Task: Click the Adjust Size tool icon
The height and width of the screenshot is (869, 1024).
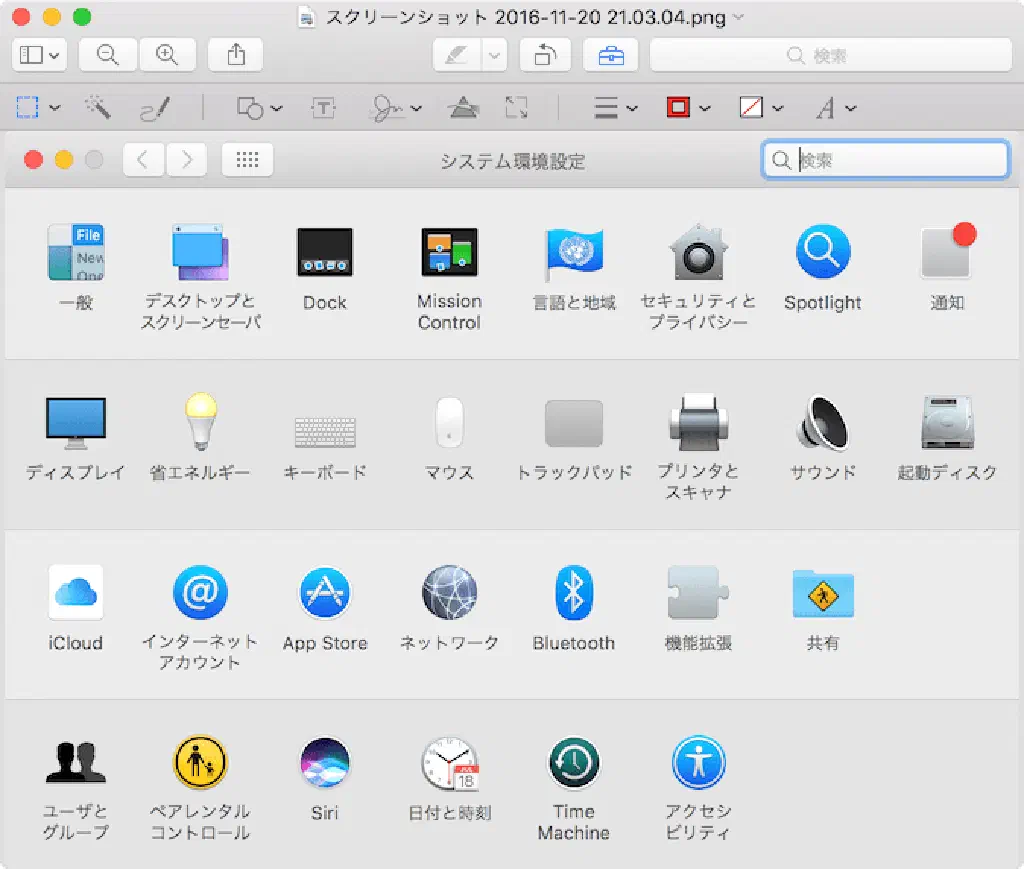Action: (516, 108)
